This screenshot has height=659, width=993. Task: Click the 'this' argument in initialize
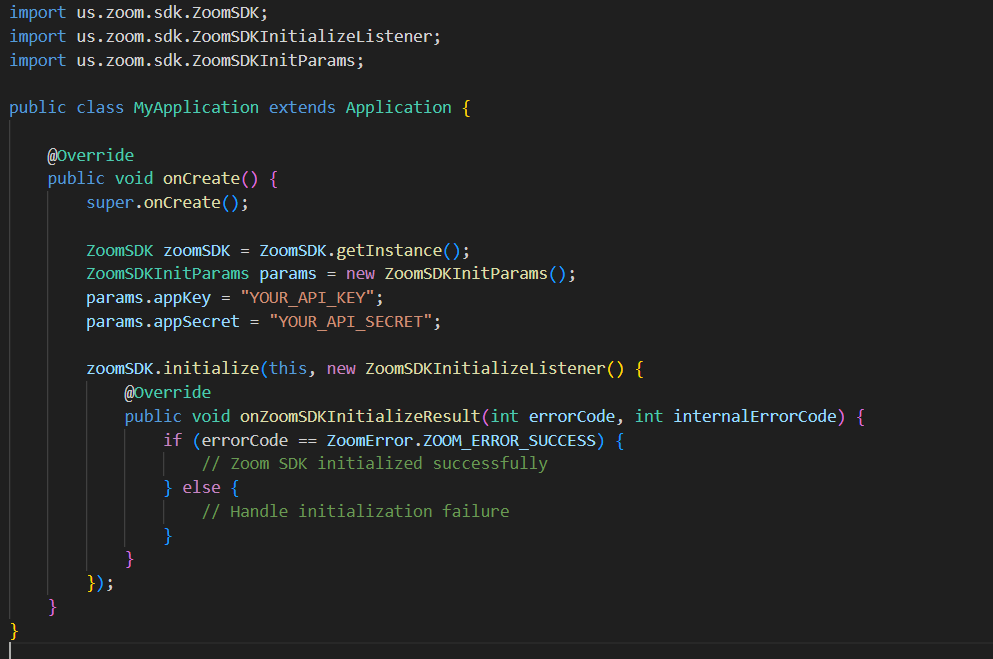288,369
